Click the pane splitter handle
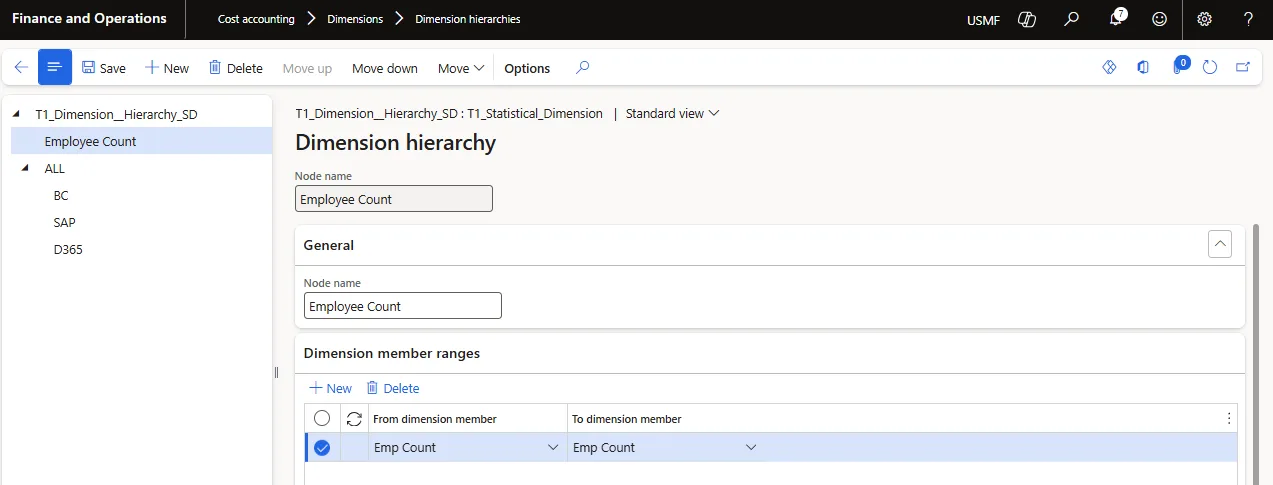Screen dimensions: 1273x485 tap(276, 372)
